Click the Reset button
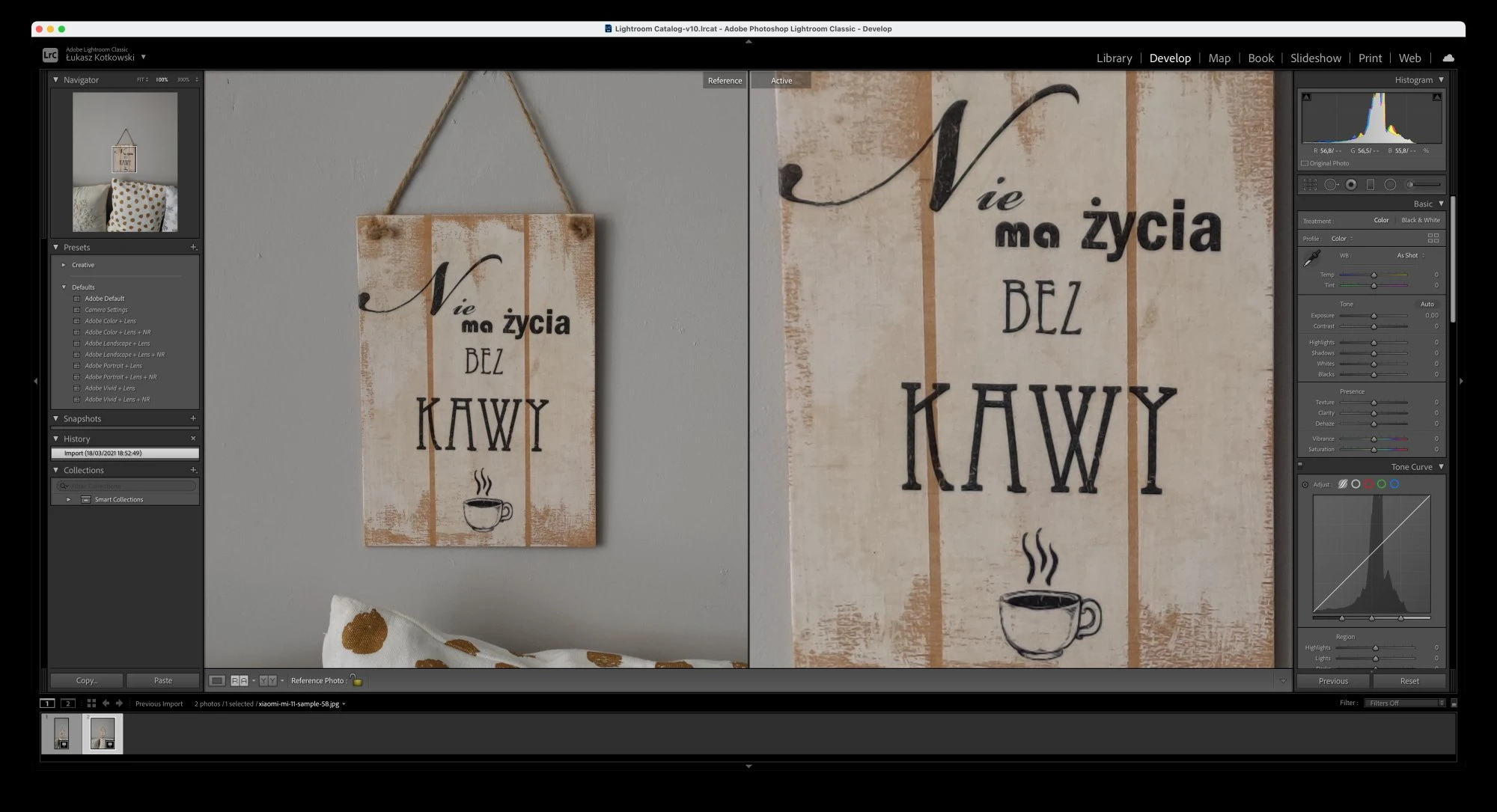This screenshot has width=1497, height=812. pyautogui.click(x=1409, y=681)
